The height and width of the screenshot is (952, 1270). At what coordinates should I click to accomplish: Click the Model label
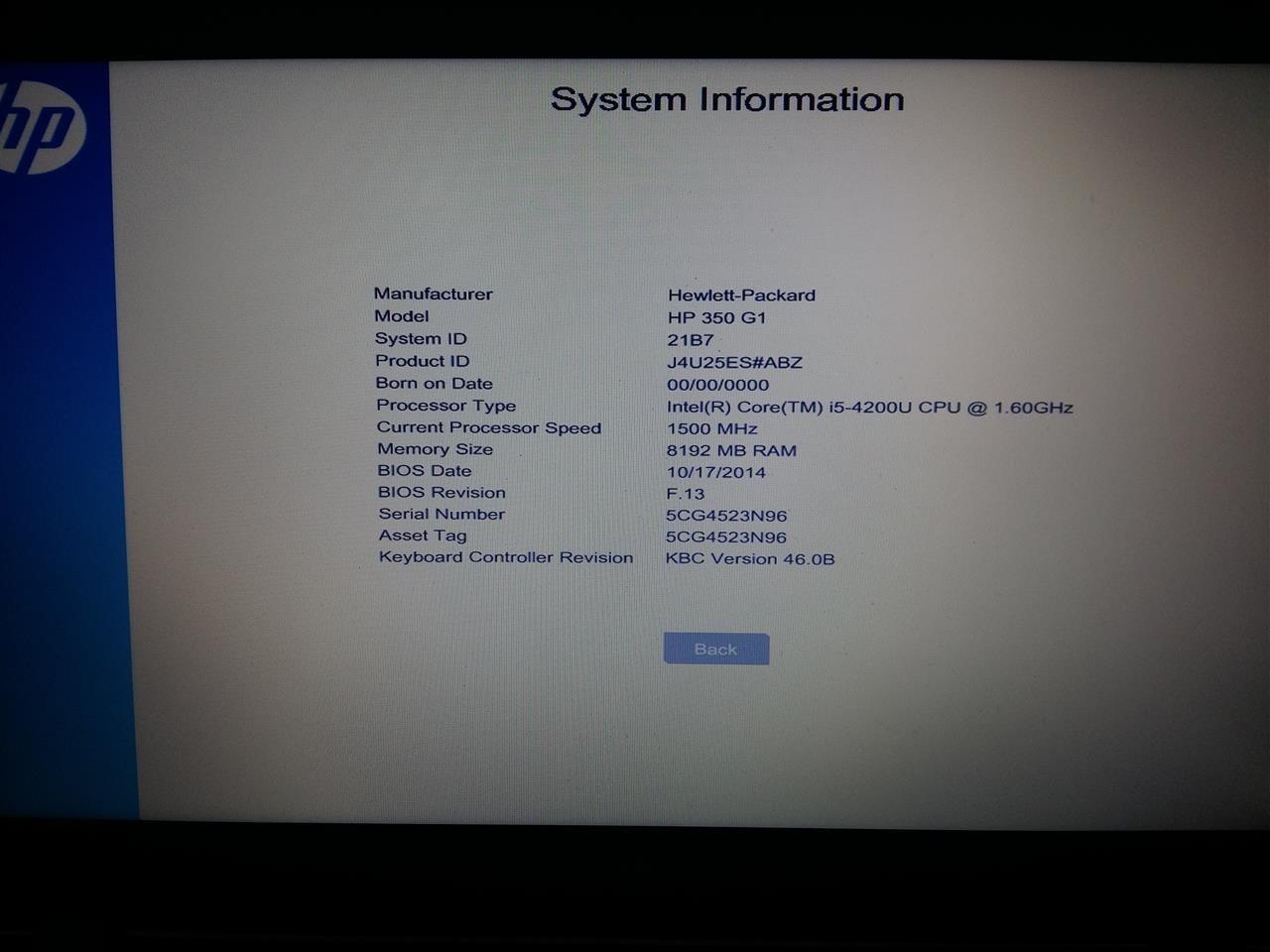(x=401, y=316)
